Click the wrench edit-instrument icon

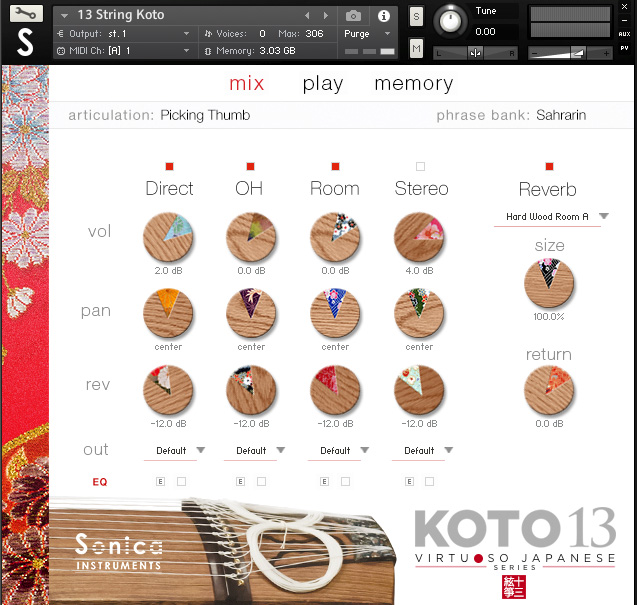tap(24, 15)
